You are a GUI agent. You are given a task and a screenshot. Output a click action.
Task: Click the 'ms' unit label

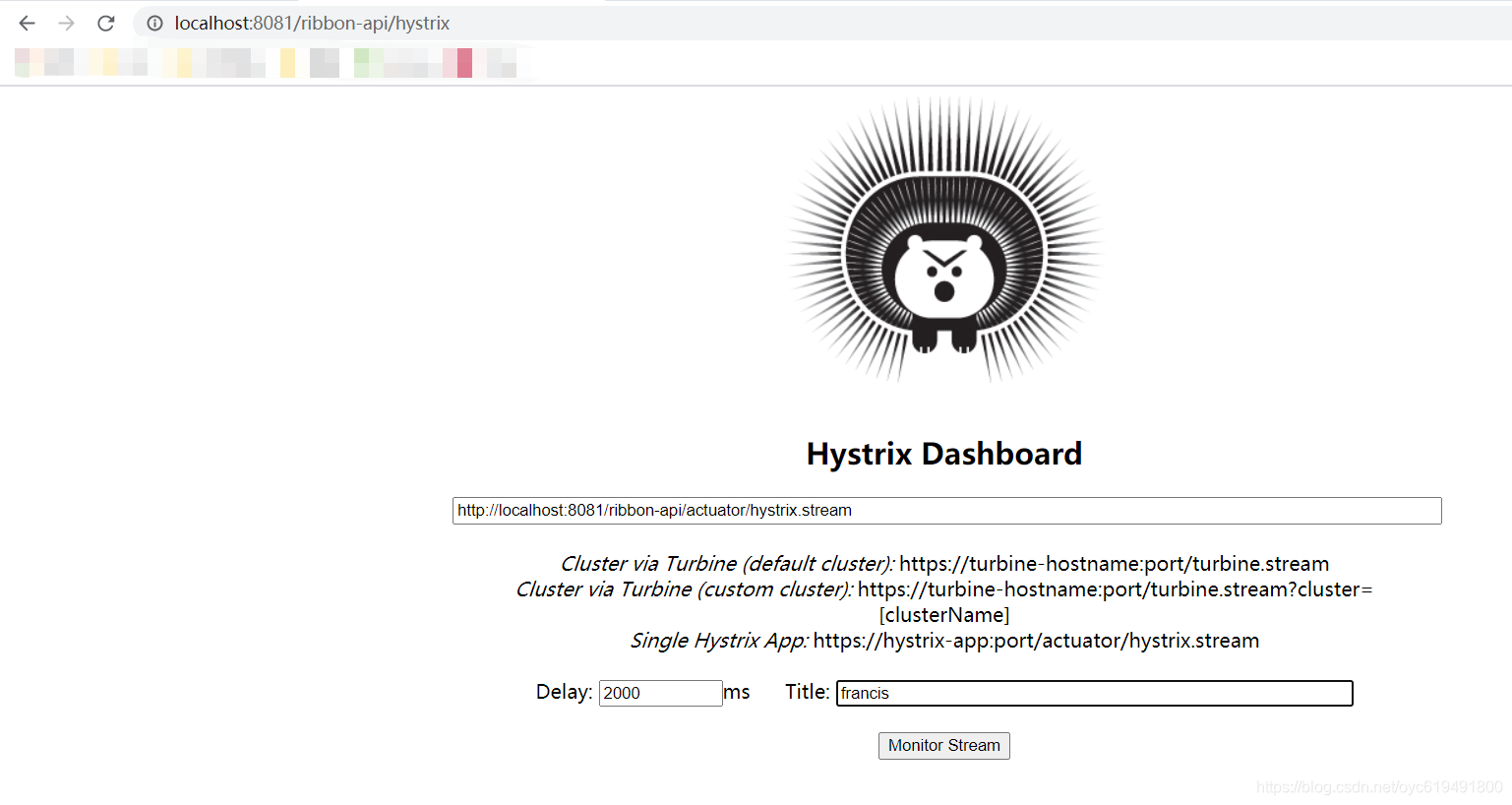point(737,693)
